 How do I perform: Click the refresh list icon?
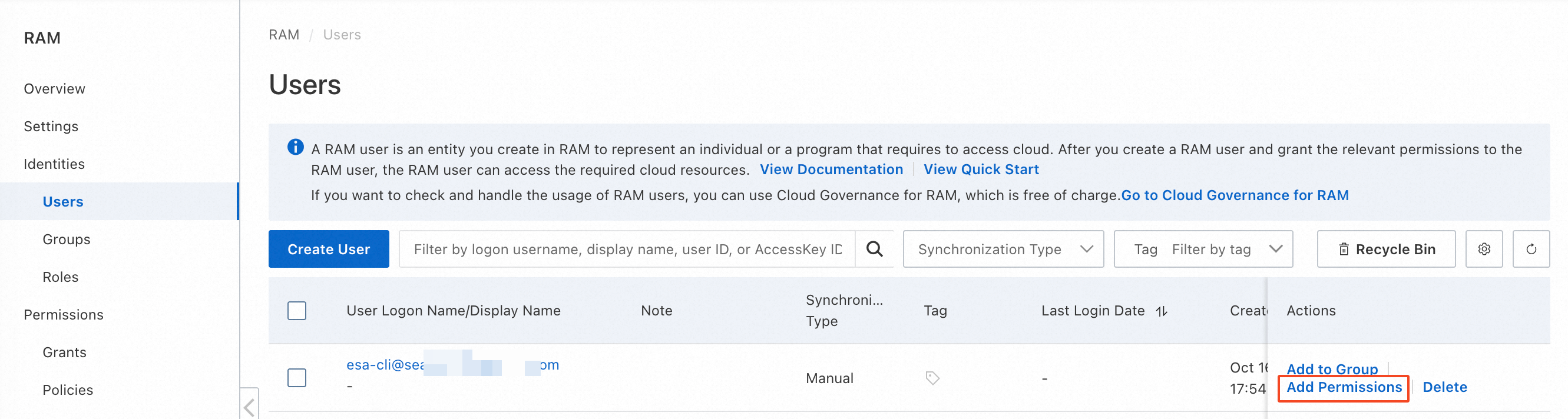(1531, 249)
